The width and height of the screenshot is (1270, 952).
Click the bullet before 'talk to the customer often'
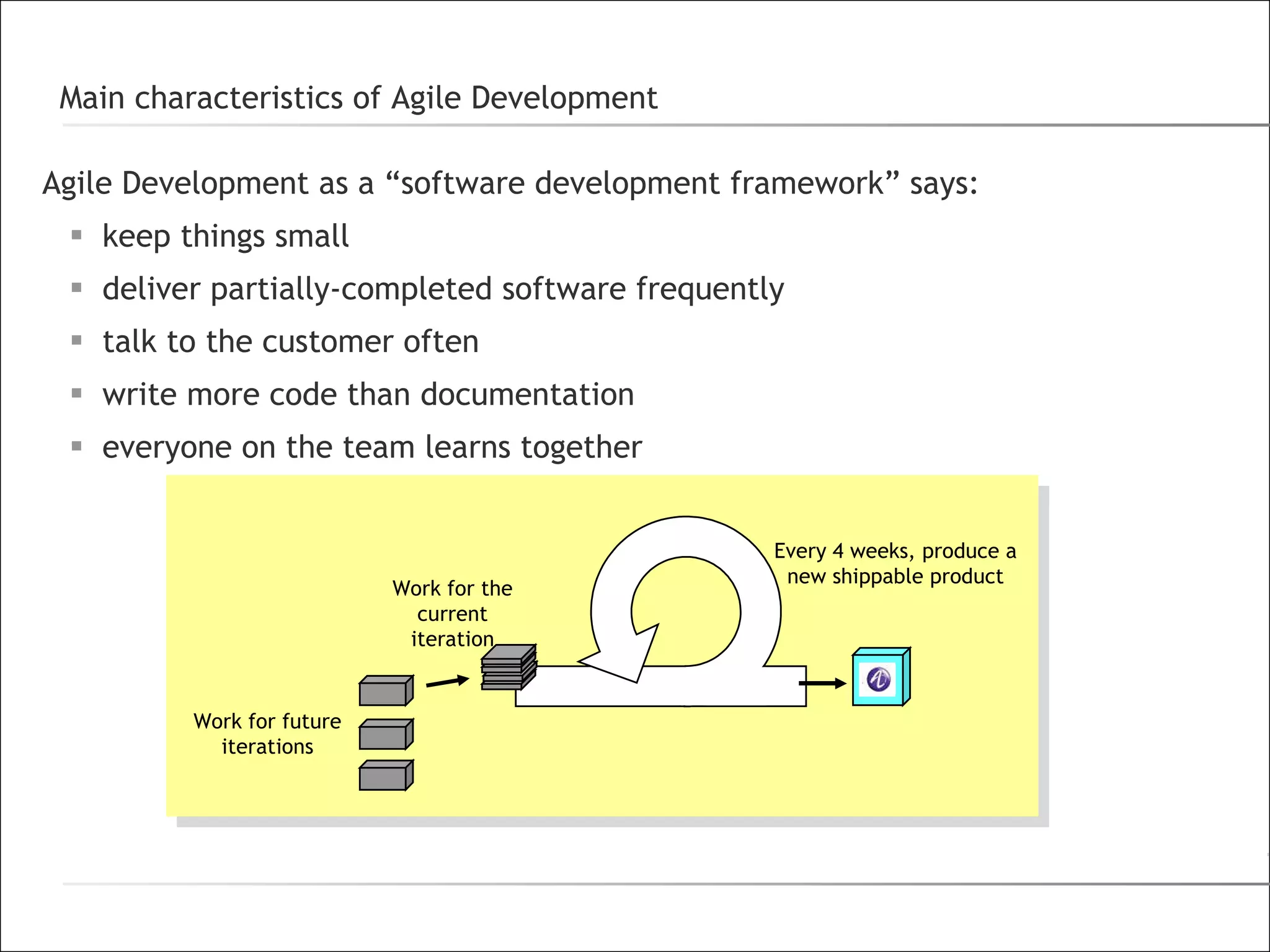tap(77, 340)
